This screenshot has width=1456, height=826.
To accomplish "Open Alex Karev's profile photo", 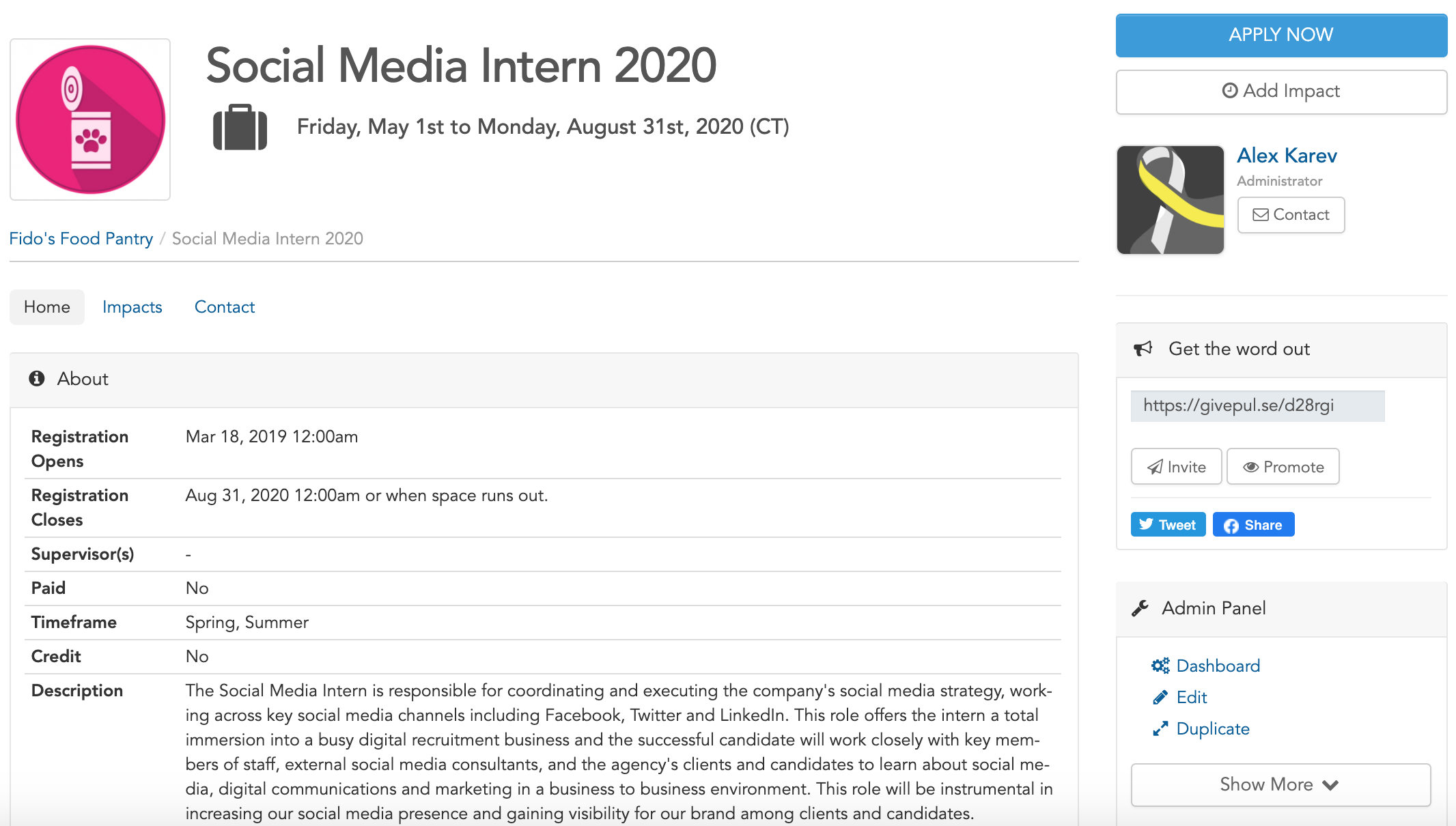I will tap(1171, 200).
